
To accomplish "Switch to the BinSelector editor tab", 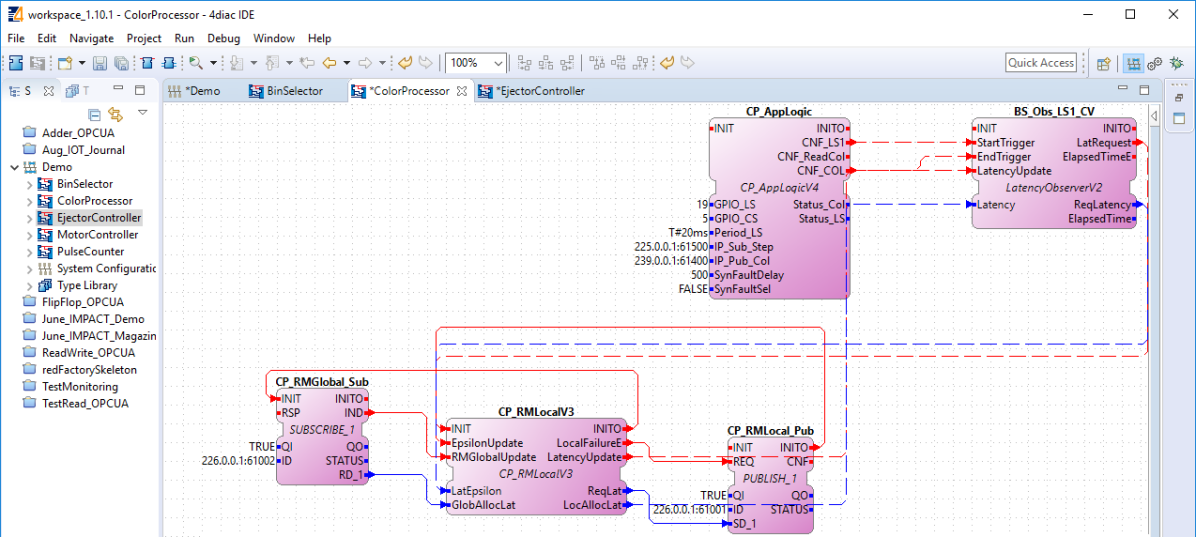I will point(294,91).
